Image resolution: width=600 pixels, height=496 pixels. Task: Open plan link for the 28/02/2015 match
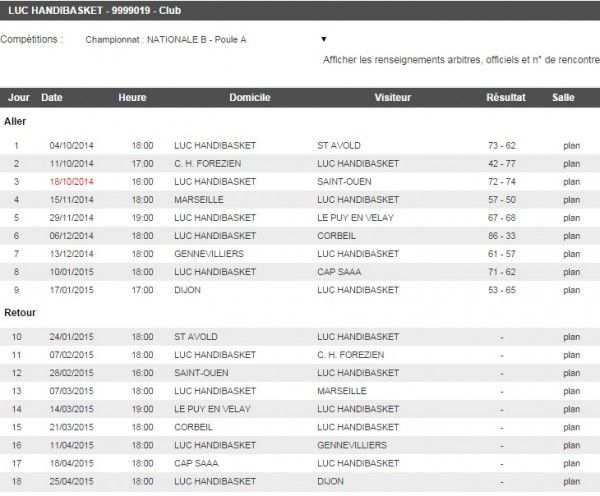click(571, 373)
